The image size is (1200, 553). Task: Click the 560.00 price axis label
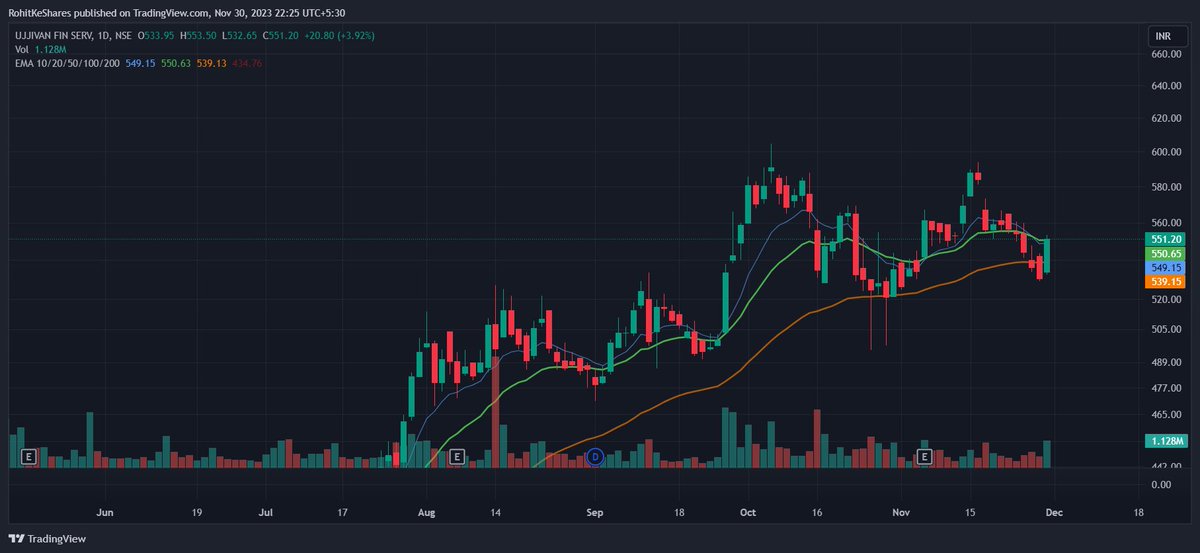tap(1168, 223)
